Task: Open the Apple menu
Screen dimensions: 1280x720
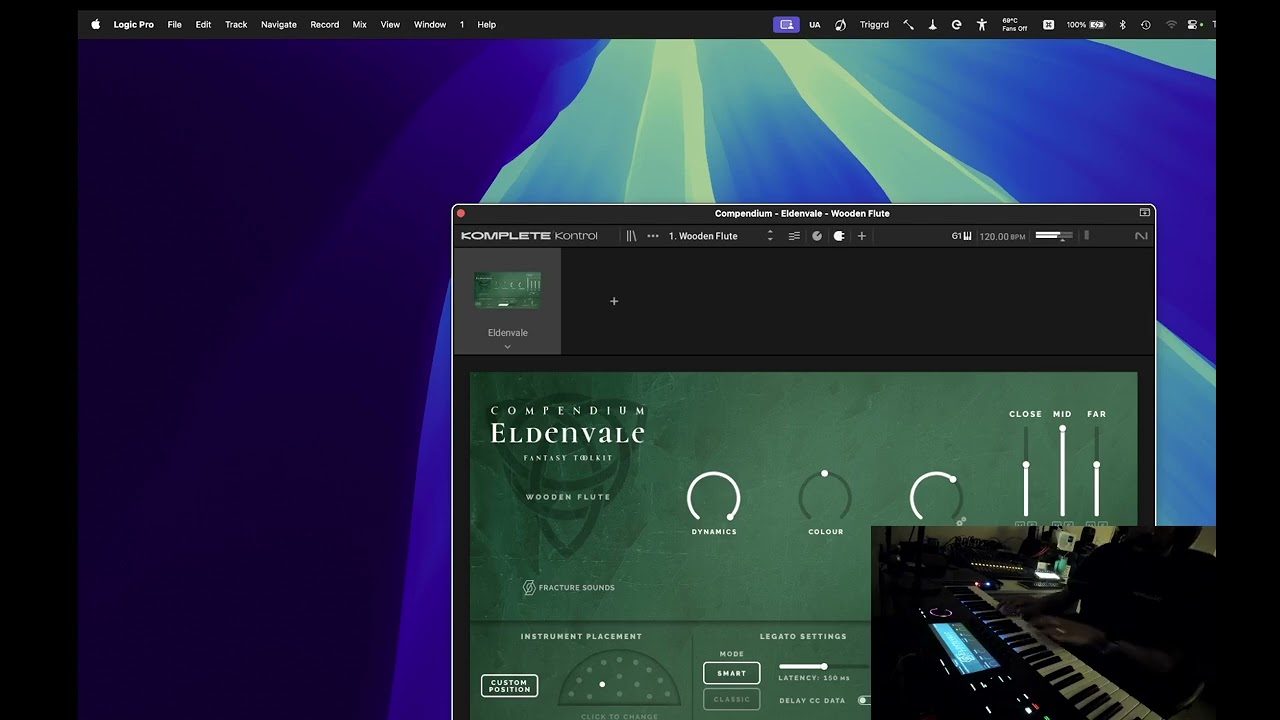Action: tap(95, 24)
